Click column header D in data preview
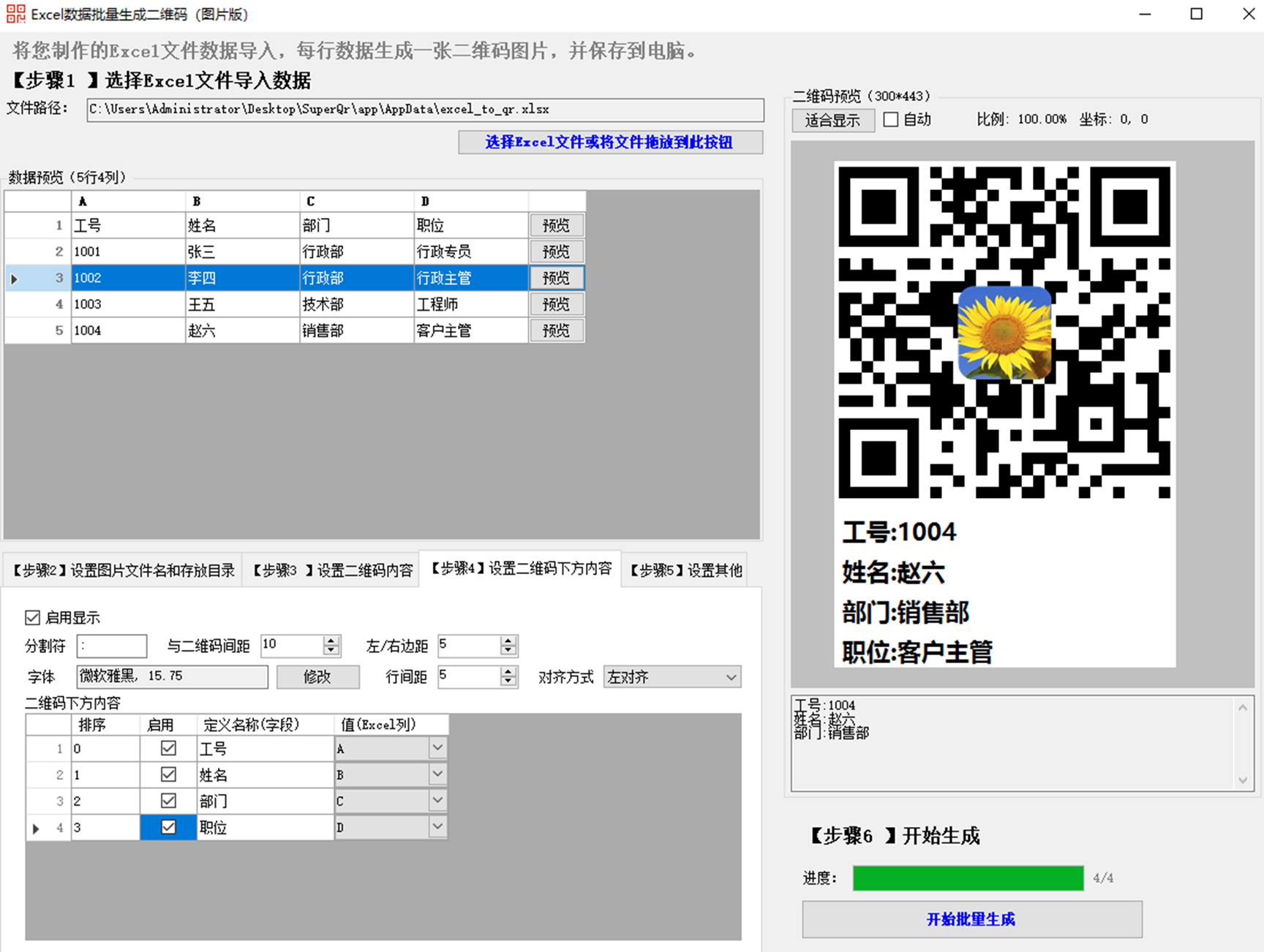Image resolution: width=1264 pixels, height=952 pixels. click(x=470, y=201)
